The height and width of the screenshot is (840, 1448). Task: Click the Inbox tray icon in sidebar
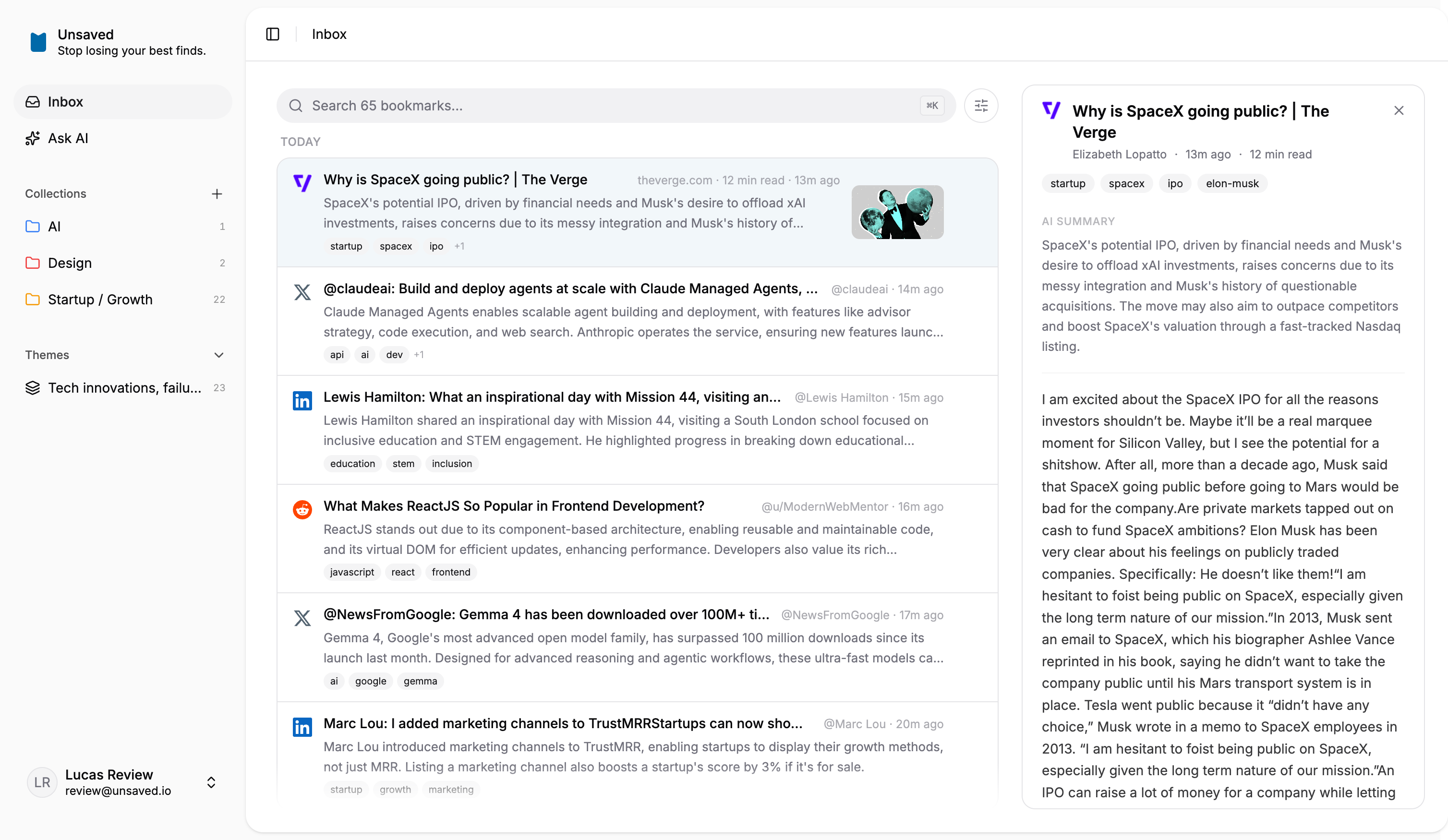pyautogui.click(x=33, y=102)
